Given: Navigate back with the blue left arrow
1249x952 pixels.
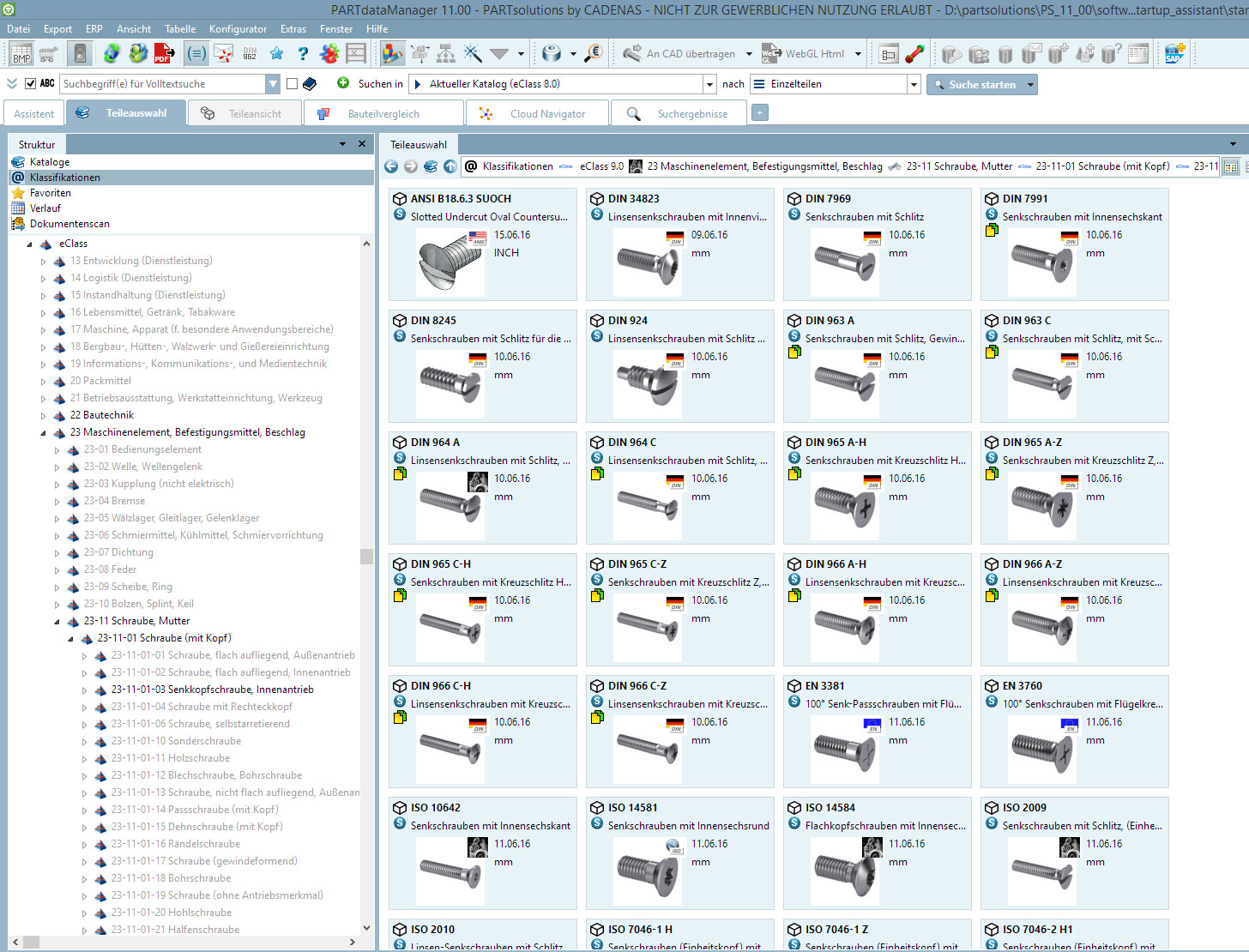Looking at the screenshot, I should pos(391,166).
